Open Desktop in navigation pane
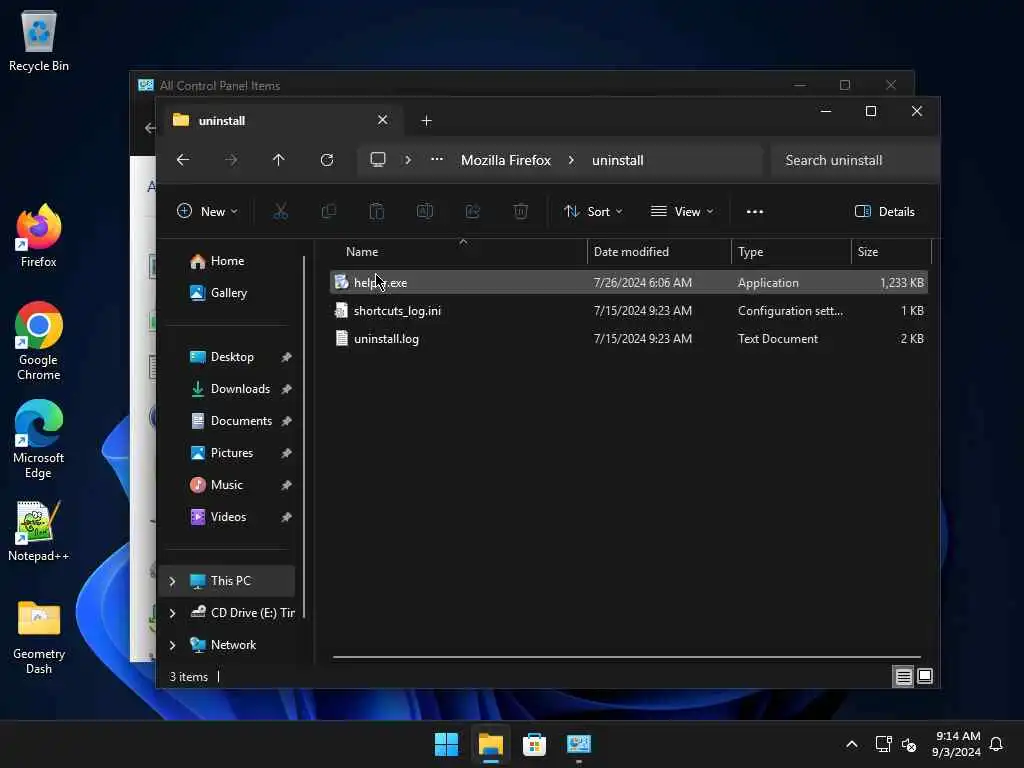Image resolution: width=1024 pixels, height=768 pixels. click(227, 357)
